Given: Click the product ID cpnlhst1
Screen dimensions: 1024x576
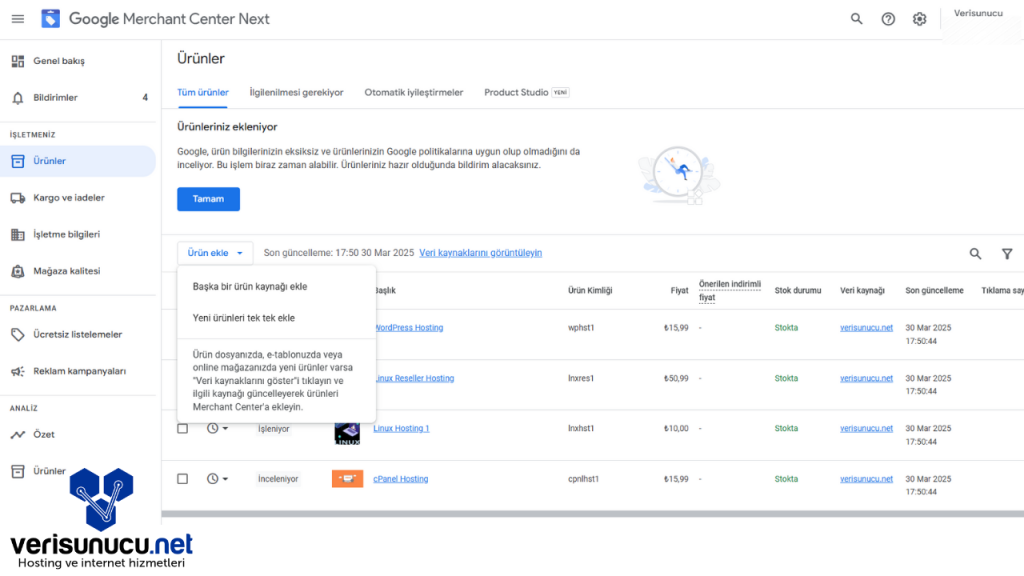Looking at the screenshot, I should click(x=583, y=479).
